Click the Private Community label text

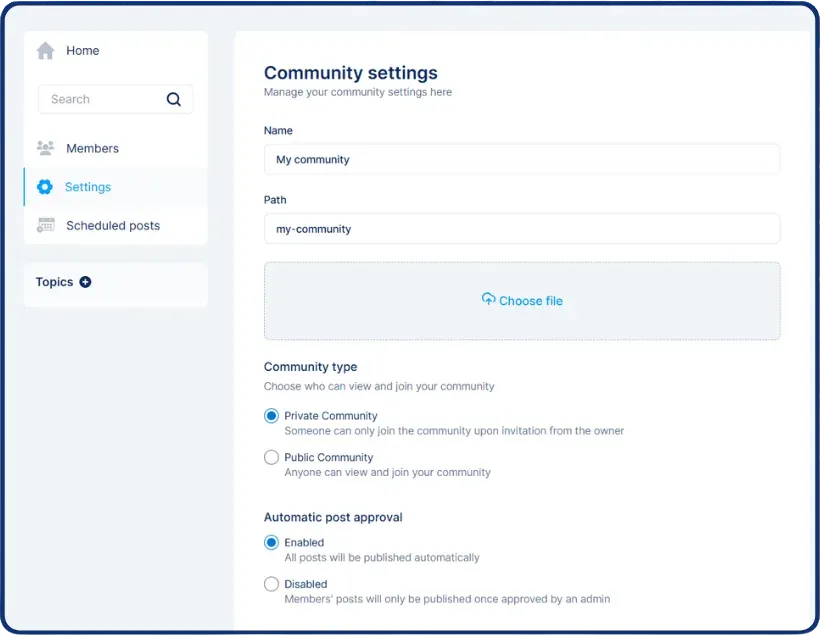(x=330, y=416)
